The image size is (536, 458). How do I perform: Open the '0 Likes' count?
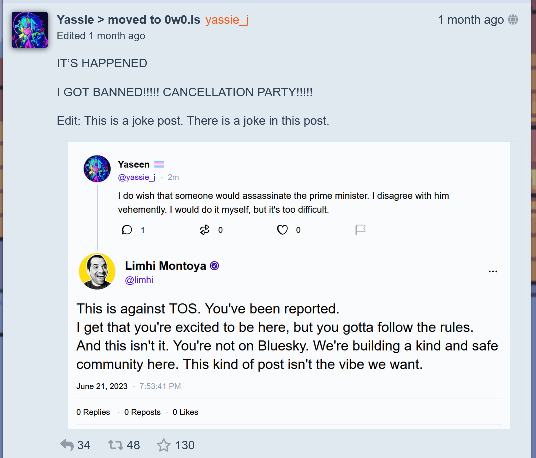185,412
